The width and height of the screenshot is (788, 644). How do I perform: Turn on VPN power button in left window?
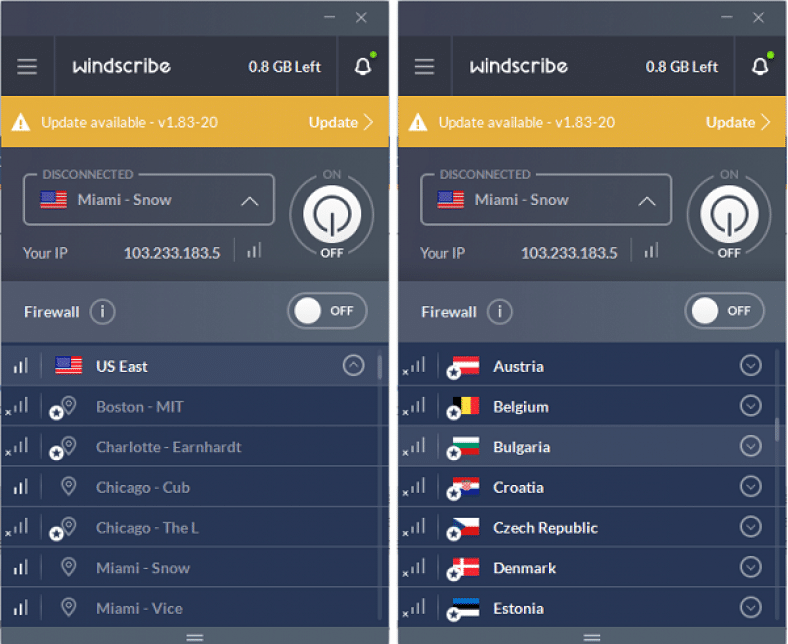point(332,215)
